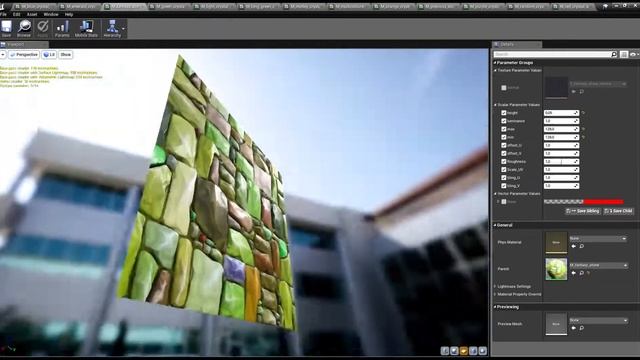Uncheck the Scale_UV parameter checkbox
The width and height of the screenshot is (640, 360).
[504, 169]
